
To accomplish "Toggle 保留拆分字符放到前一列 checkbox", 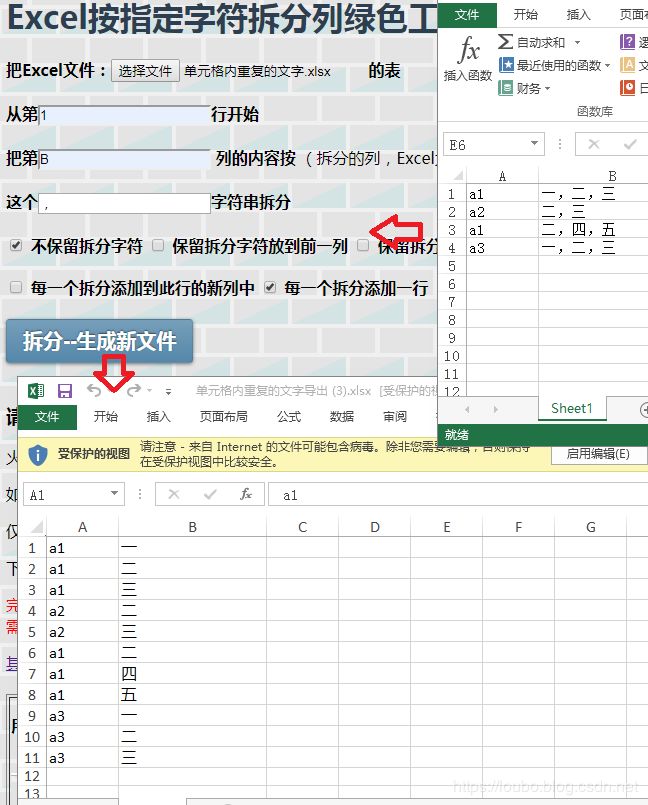I will click(158, 245).
